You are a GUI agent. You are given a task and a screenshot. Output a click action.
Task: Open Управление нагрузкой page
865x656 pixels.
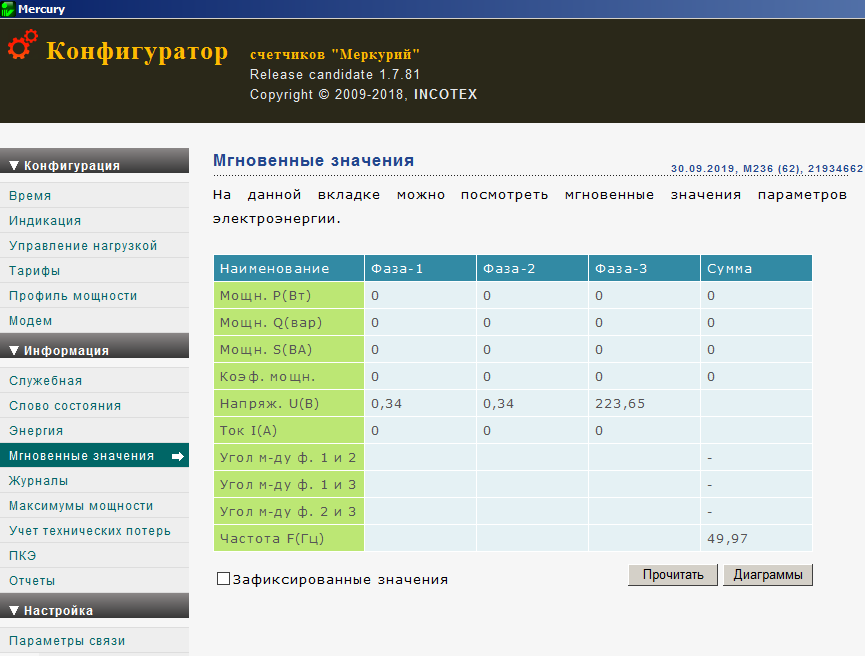tap(94, 246)
